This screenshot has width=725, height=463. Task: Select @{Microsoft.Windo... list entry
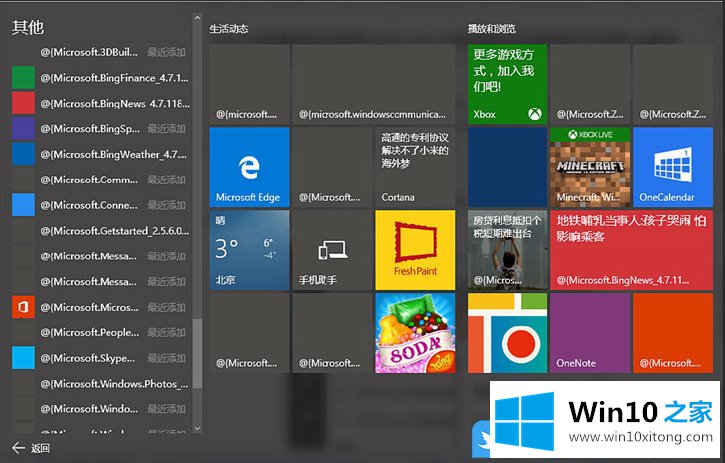(100, 409)
